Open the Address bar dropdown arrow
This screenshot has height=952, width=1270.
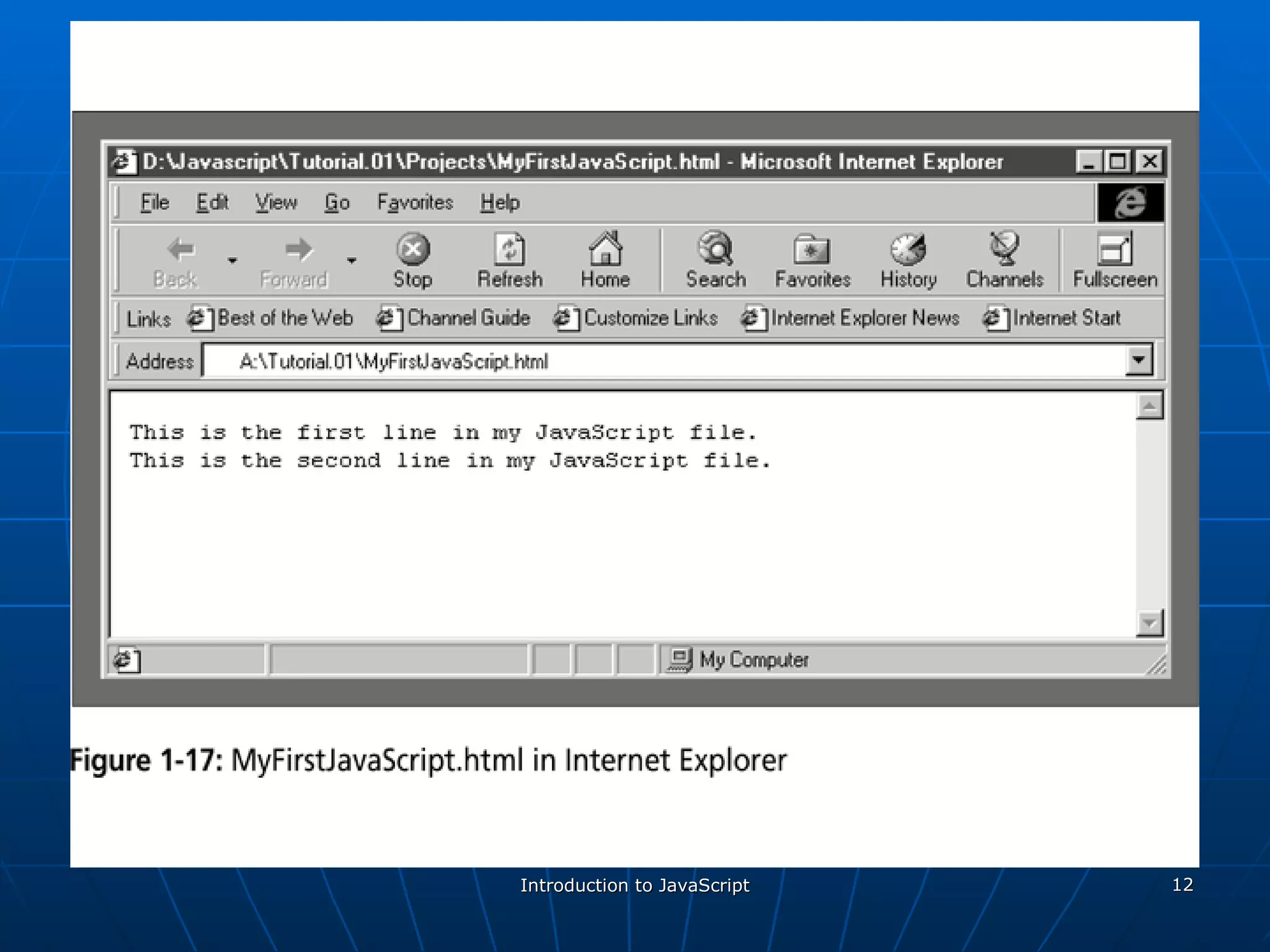(x=1139, y=360)
